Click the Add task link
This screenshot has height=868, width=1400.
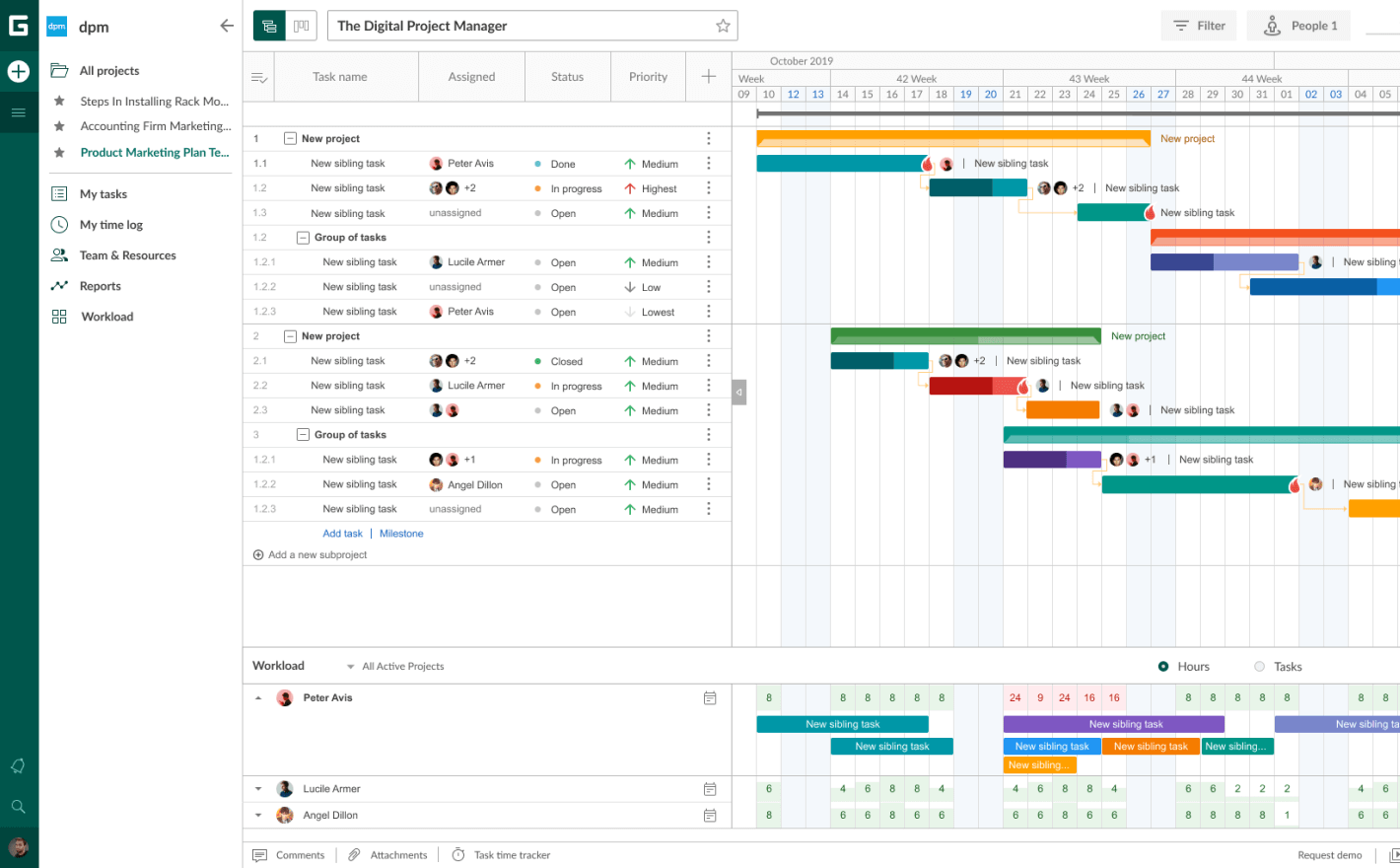click(x=342, y=533)
